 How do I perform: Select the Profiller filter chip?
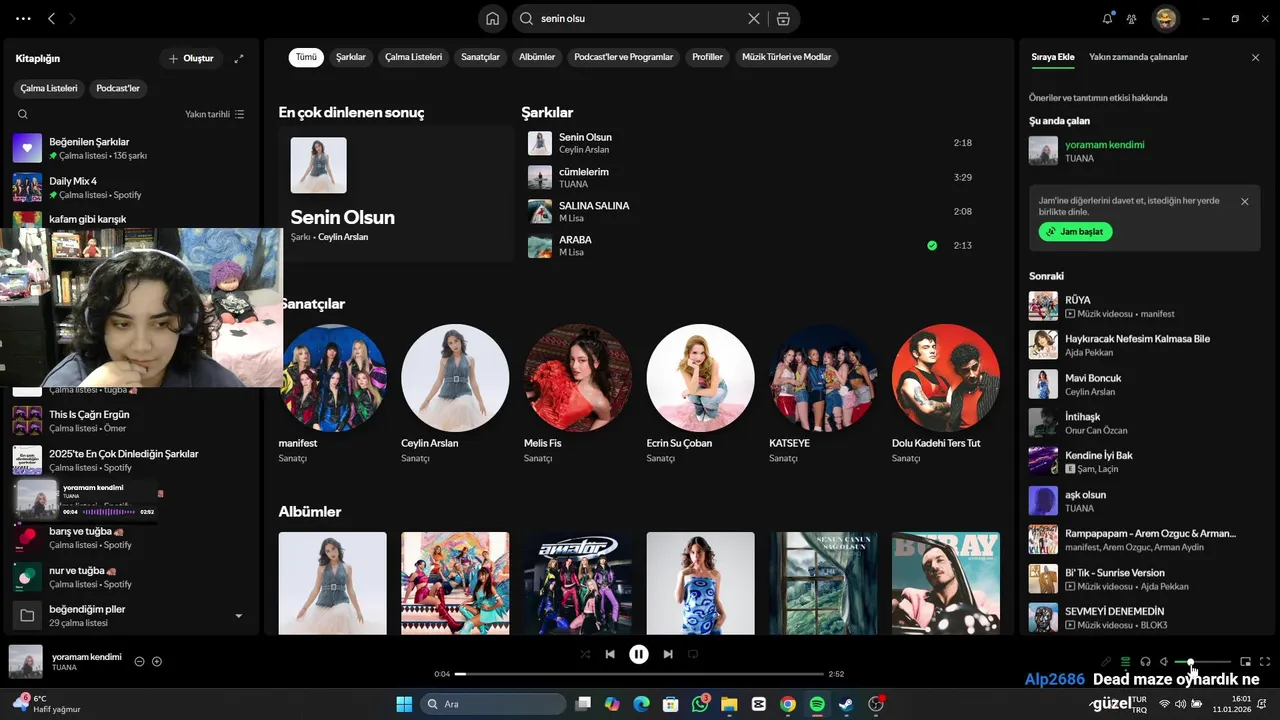coord(707,57)
